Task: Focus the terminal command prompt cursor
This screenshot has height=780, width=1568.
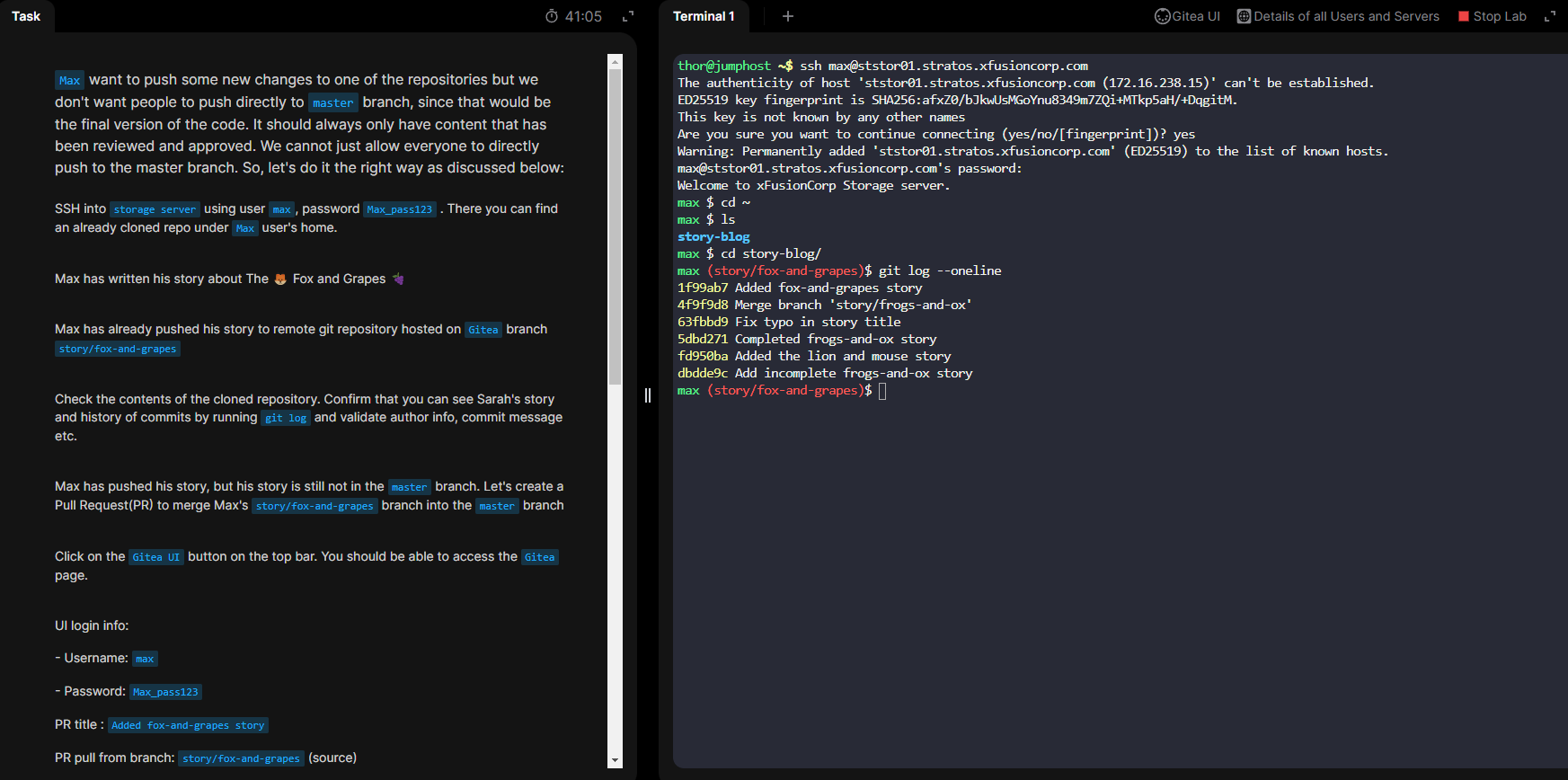Action: click(x=882, y=391)
